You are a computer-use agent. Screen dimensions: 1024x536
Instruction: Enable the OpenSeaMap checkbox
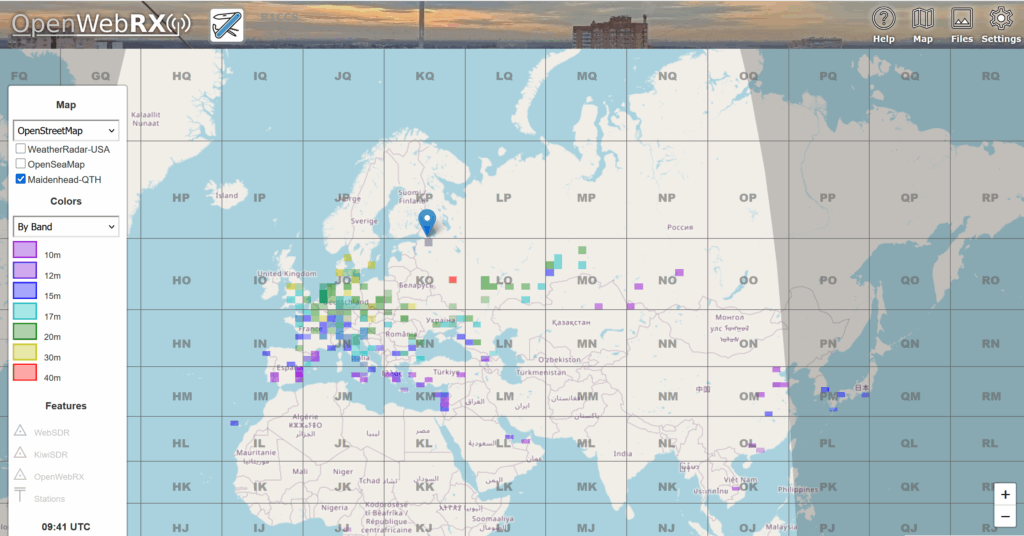(21, 164)
